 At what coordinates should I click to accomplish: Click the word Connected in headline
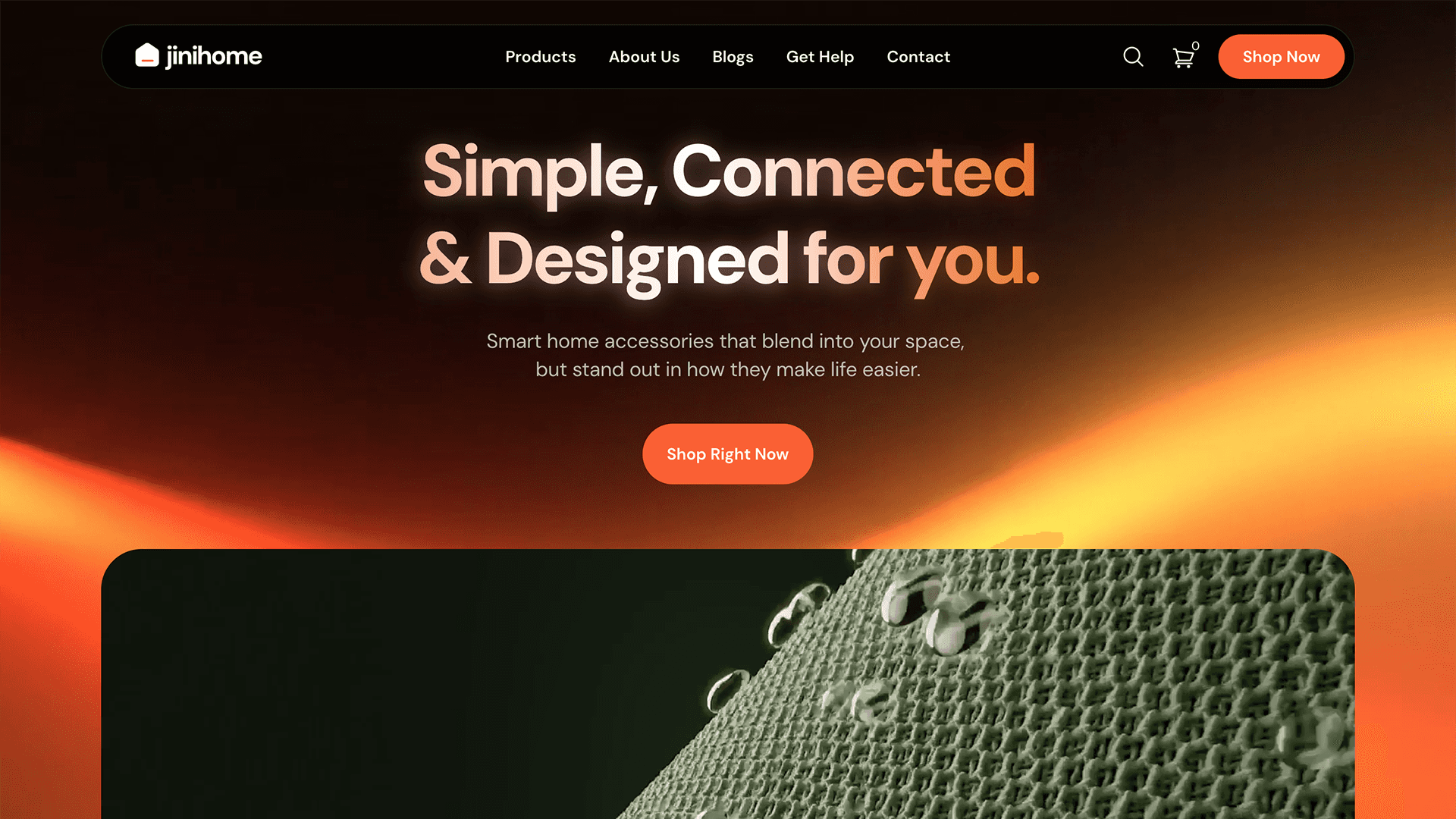(853, 171)
